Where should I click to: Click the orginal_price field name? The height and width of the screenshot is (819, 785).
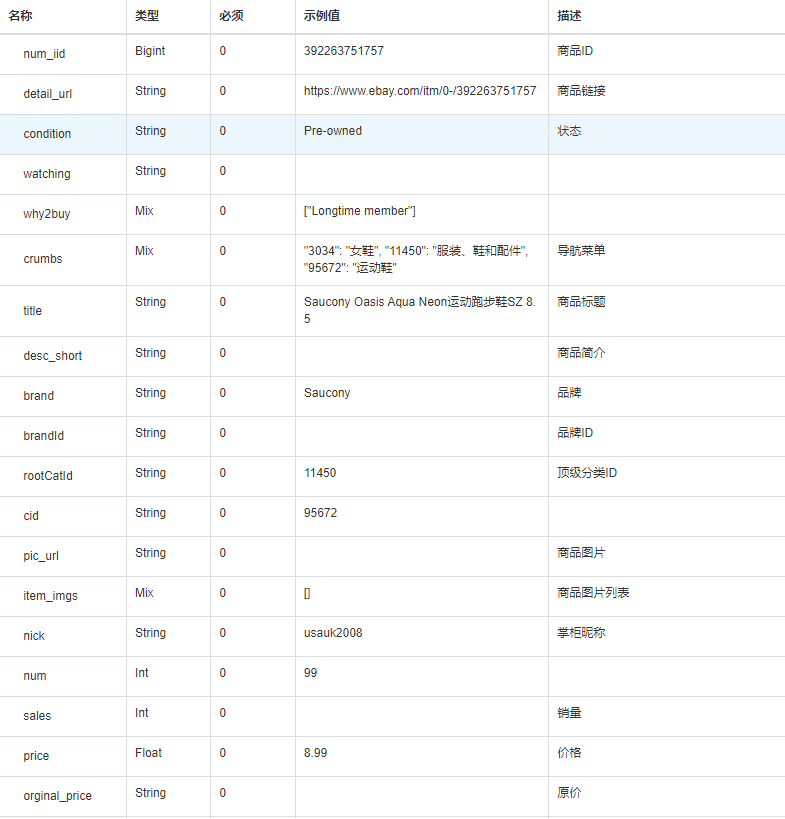click(x=57, y=796)
